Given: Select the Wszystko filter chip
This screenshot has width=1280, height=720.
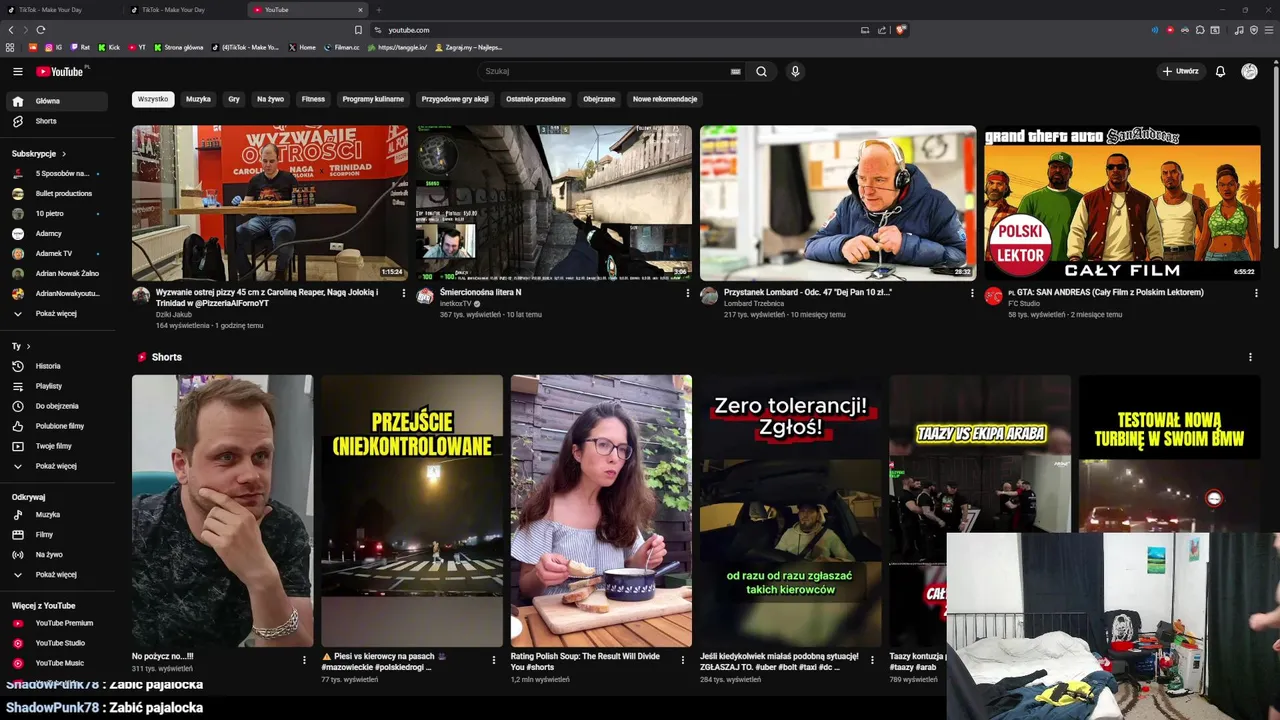Looking at the screenshot, I should click(153, 99).
